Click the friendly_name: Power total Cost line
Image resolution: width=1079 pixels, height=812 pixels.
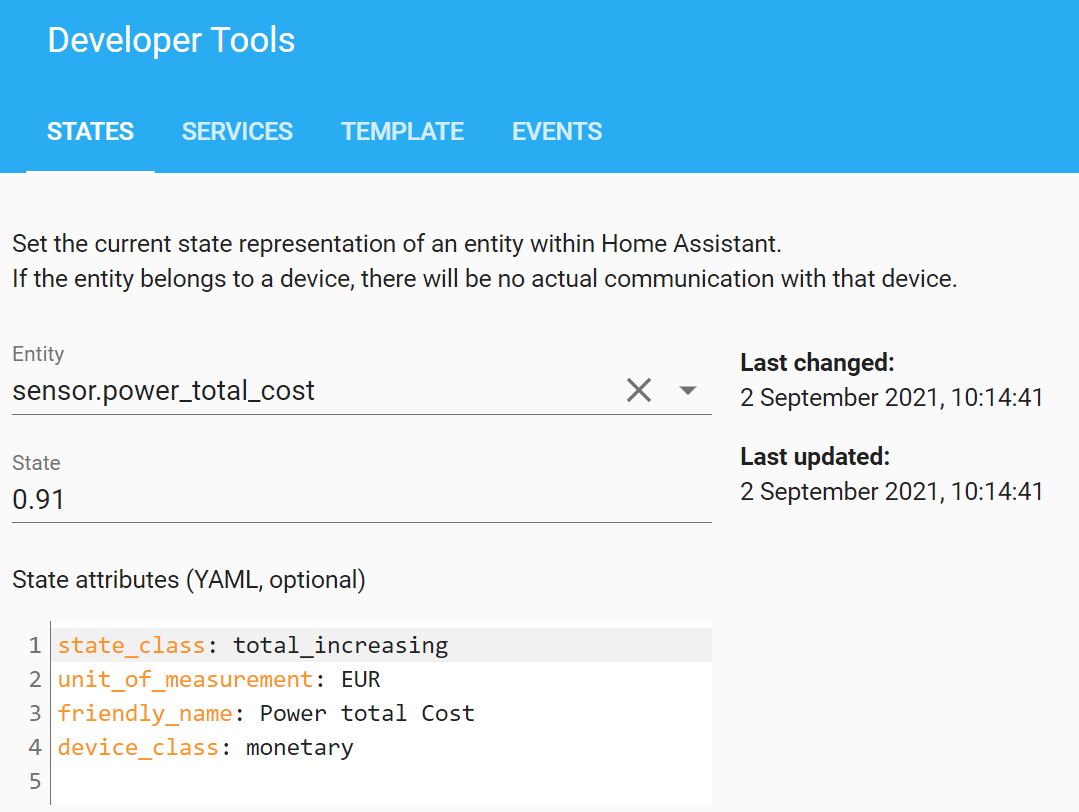382,713
